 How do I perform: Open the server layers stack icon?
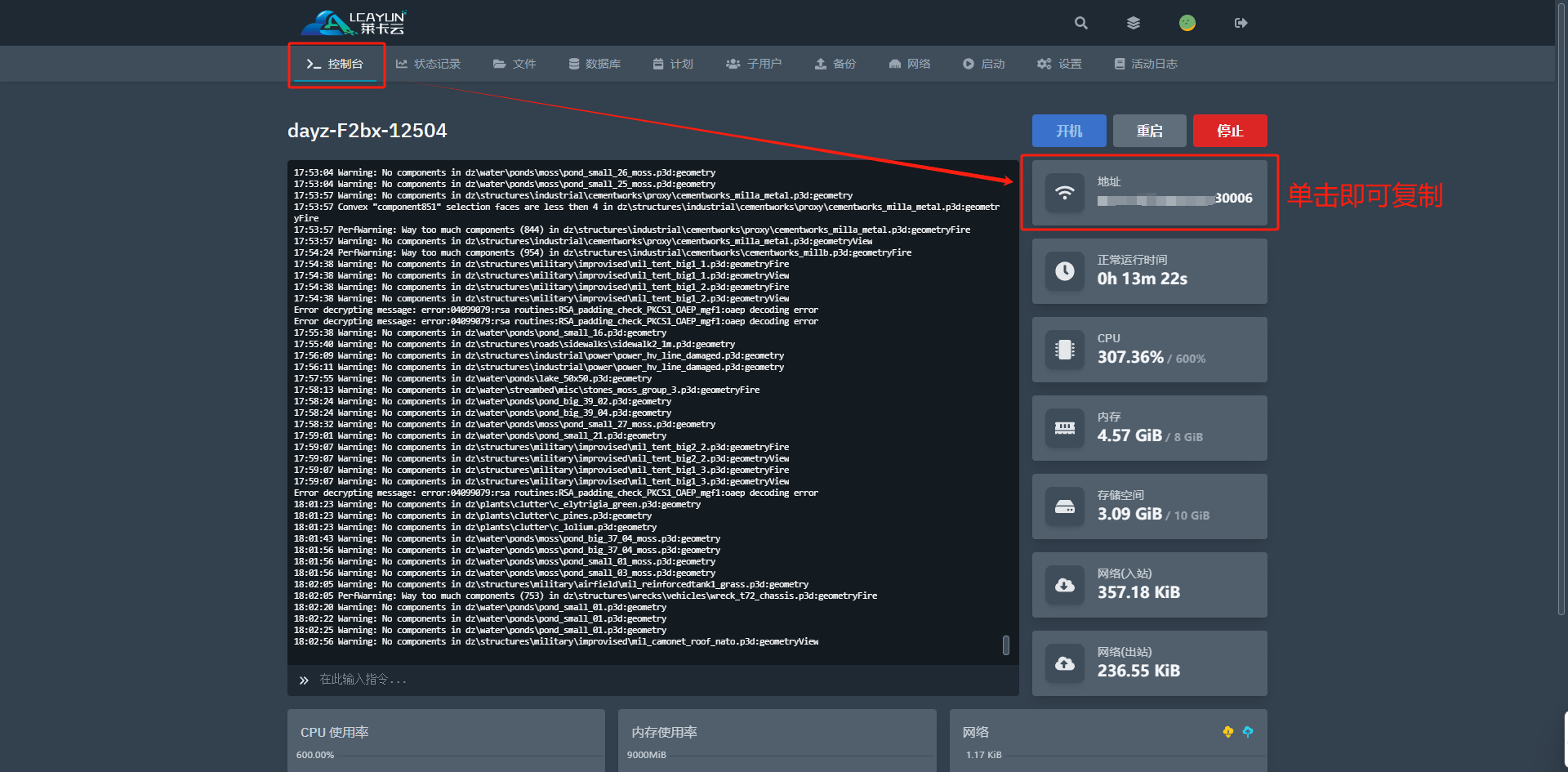pyautogui.click(x=1133, y=23)
